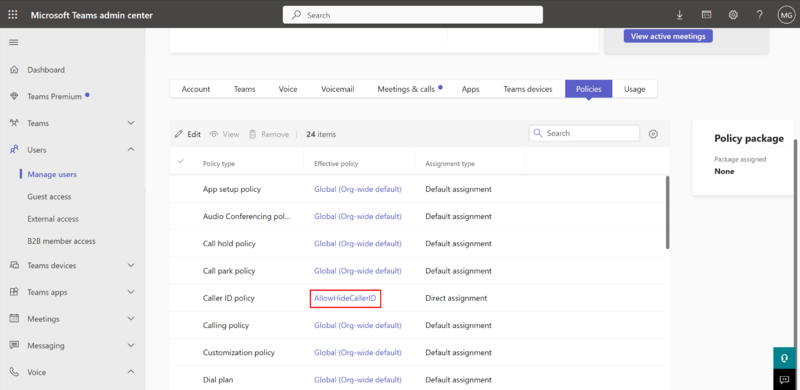This screenshot has width=800, height=390.
Task: Click the table column settings gear
Action: [x=653, y=134]
